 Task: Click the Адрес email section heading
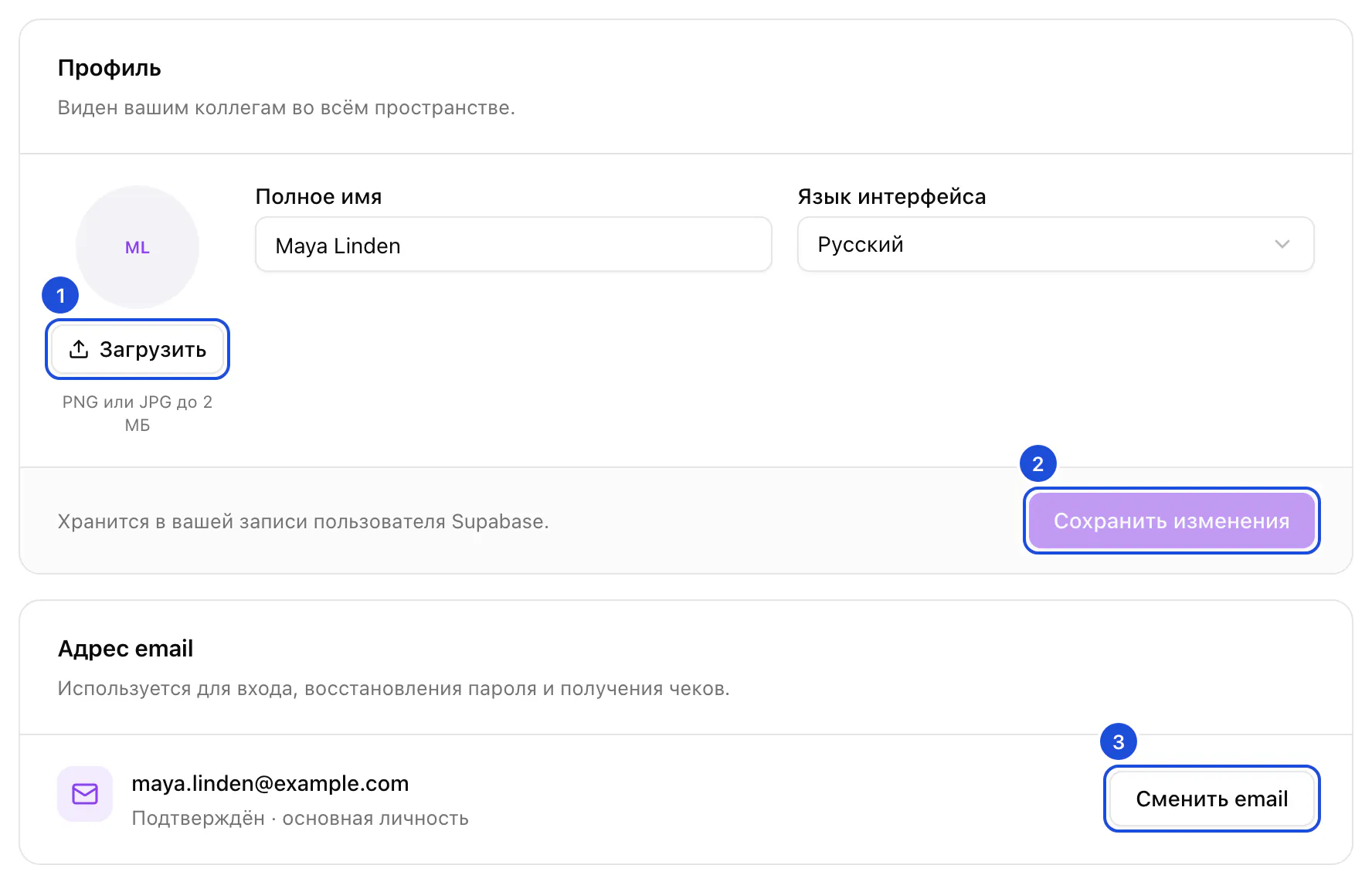pos(125,649)
